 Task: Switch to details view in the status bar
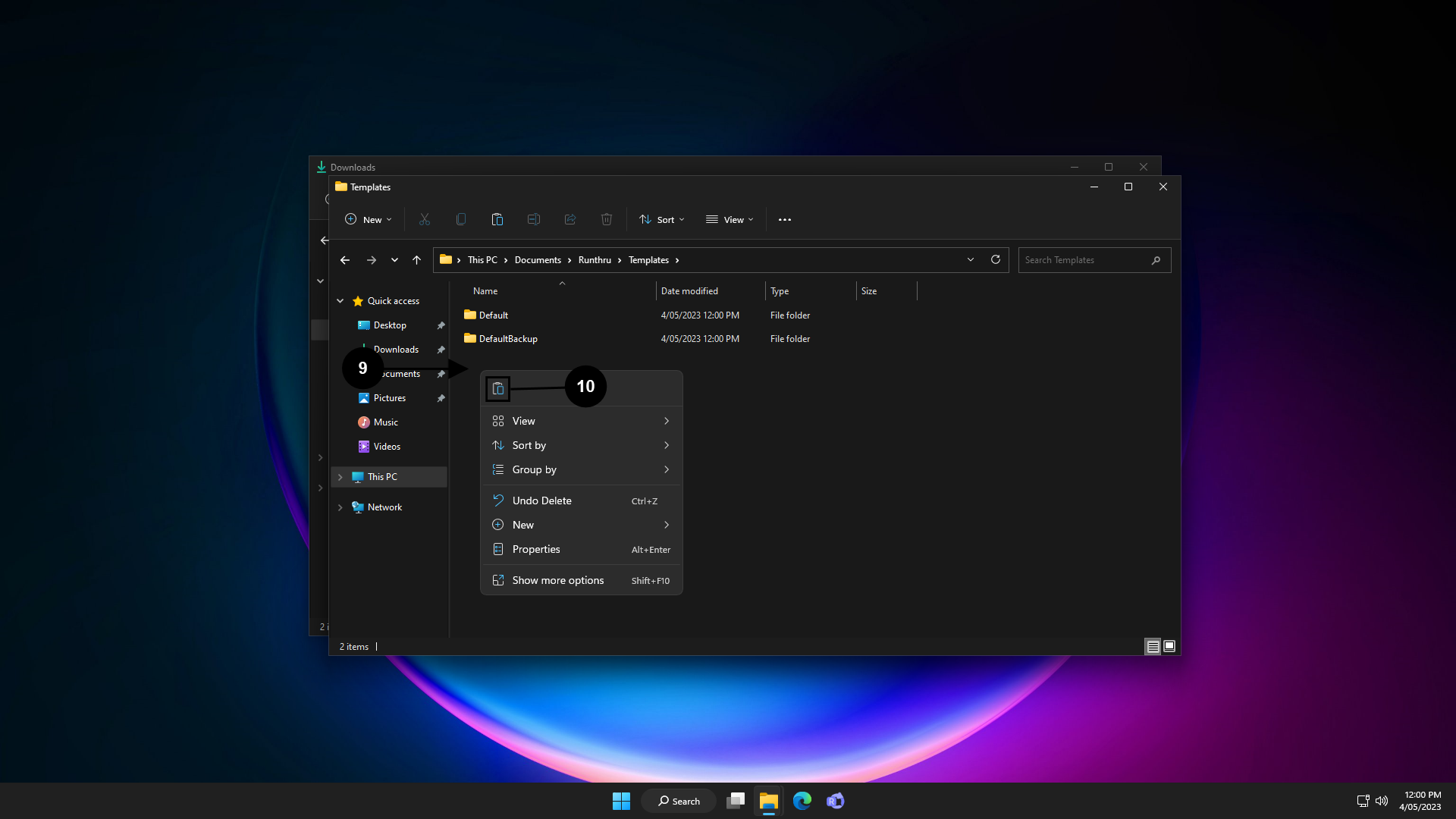tap(1153, 646)
